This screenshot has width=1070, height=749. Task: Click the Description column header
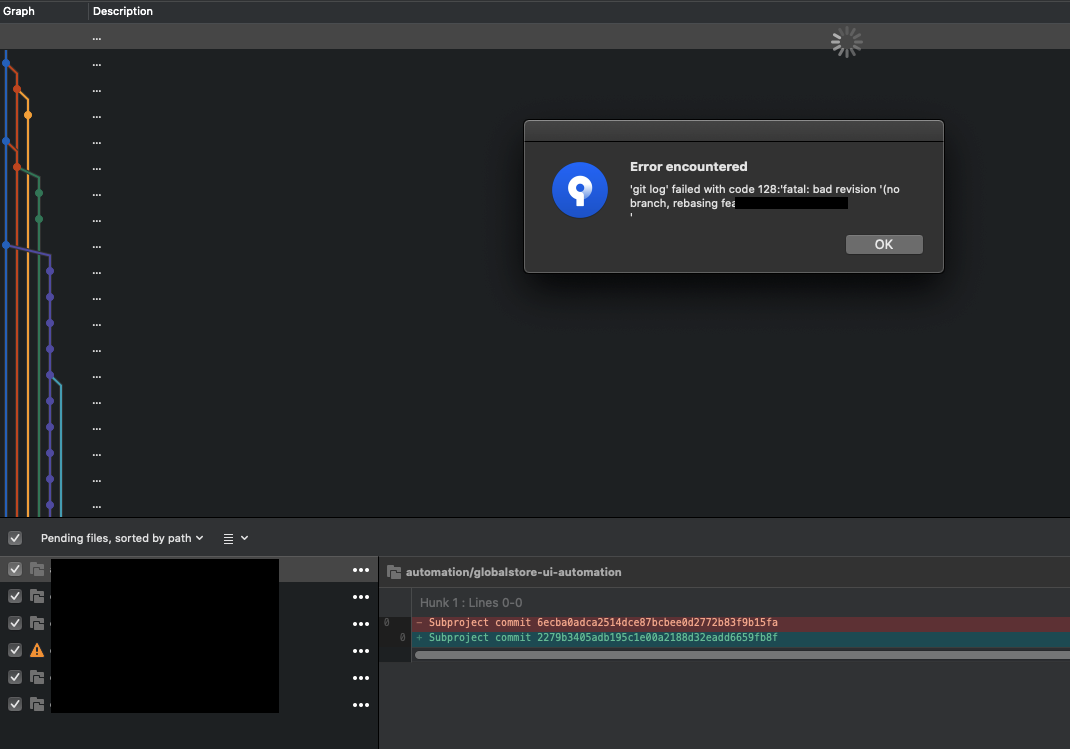point(123,11)
